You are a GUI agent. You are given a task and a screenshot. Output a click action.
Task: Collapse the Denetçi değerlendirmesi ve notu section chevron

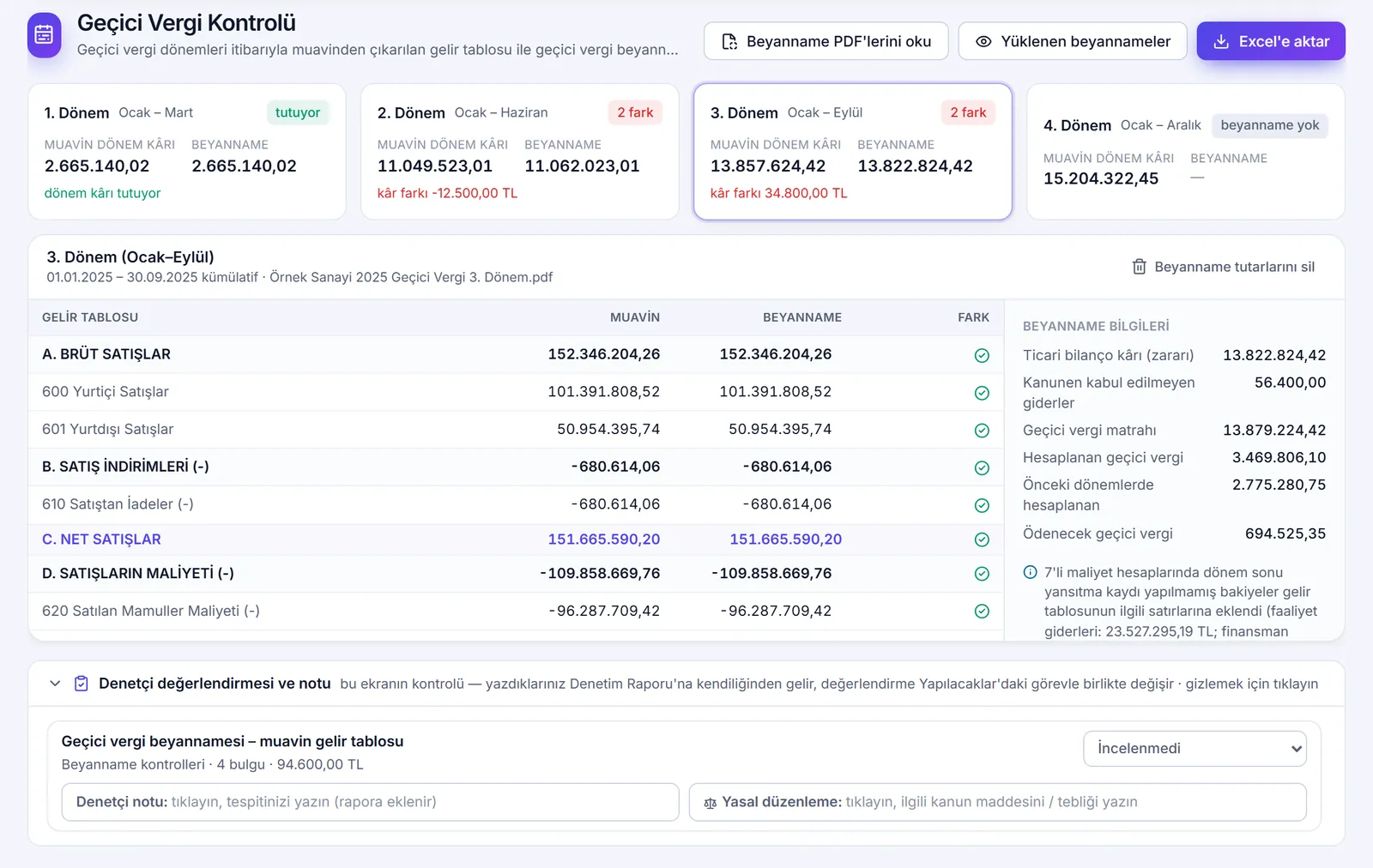click(x=55, y=684)
